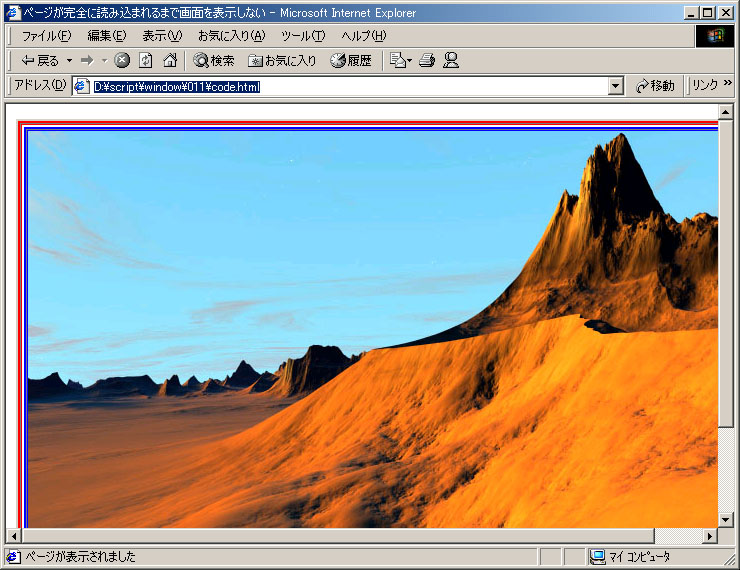This screenshot has height=570, width=740.
Task: Refresh the page with the refresh icon
Action: 146,60
